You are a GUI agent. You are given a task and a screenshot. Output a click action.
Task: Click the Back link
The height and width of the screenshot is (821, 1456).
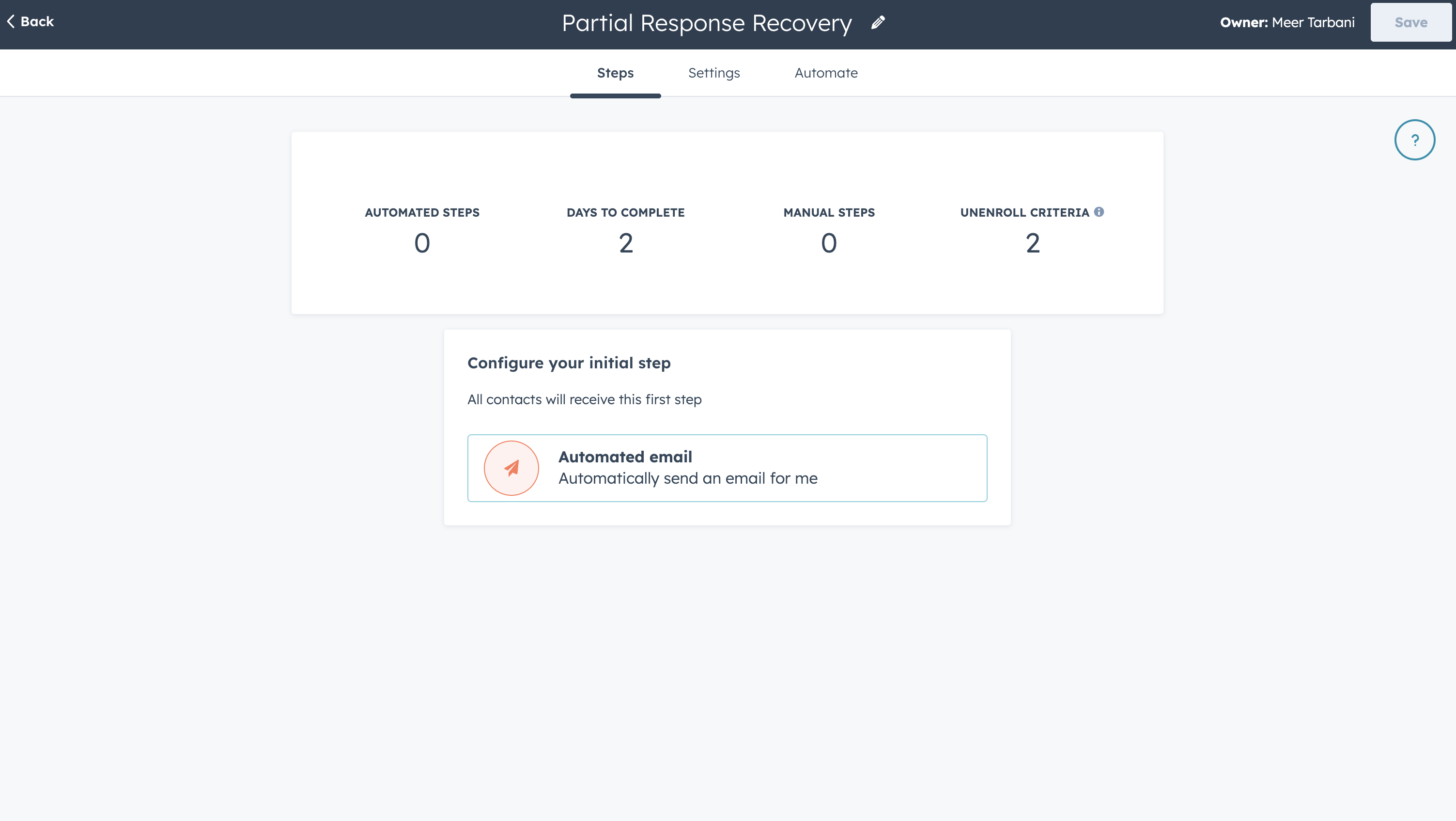tap(30, 21)
